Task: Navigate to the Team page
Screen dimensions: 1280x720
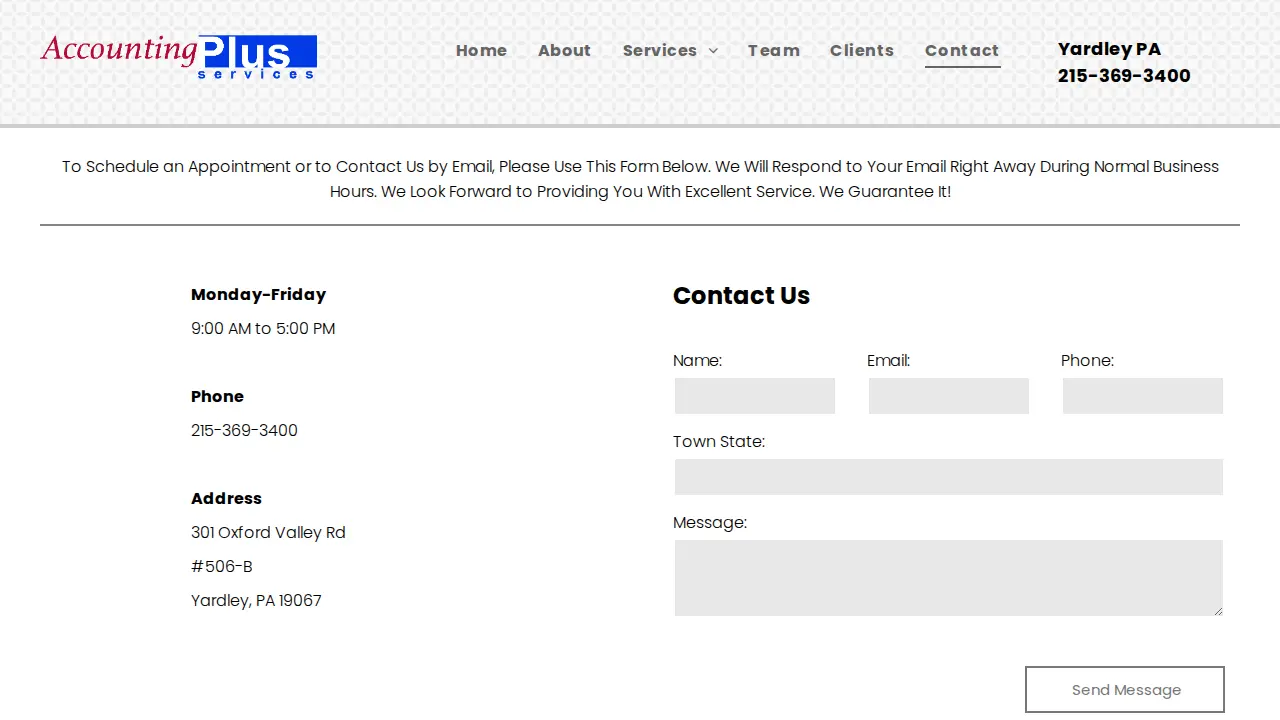Action: click(774, 50)
